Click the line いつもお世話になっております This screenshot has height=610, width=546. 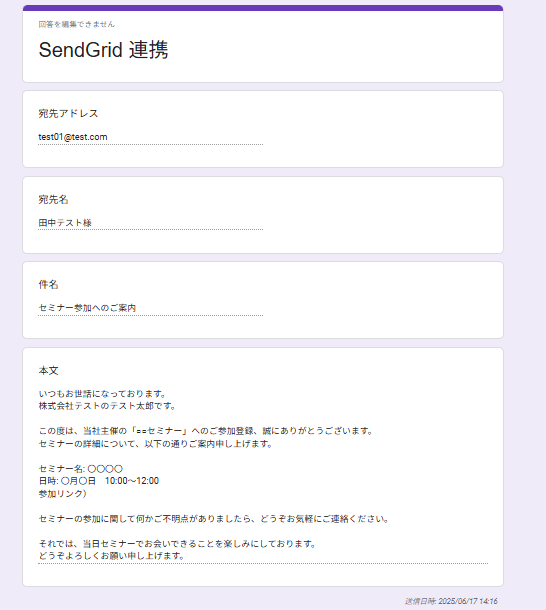point(103,394)
